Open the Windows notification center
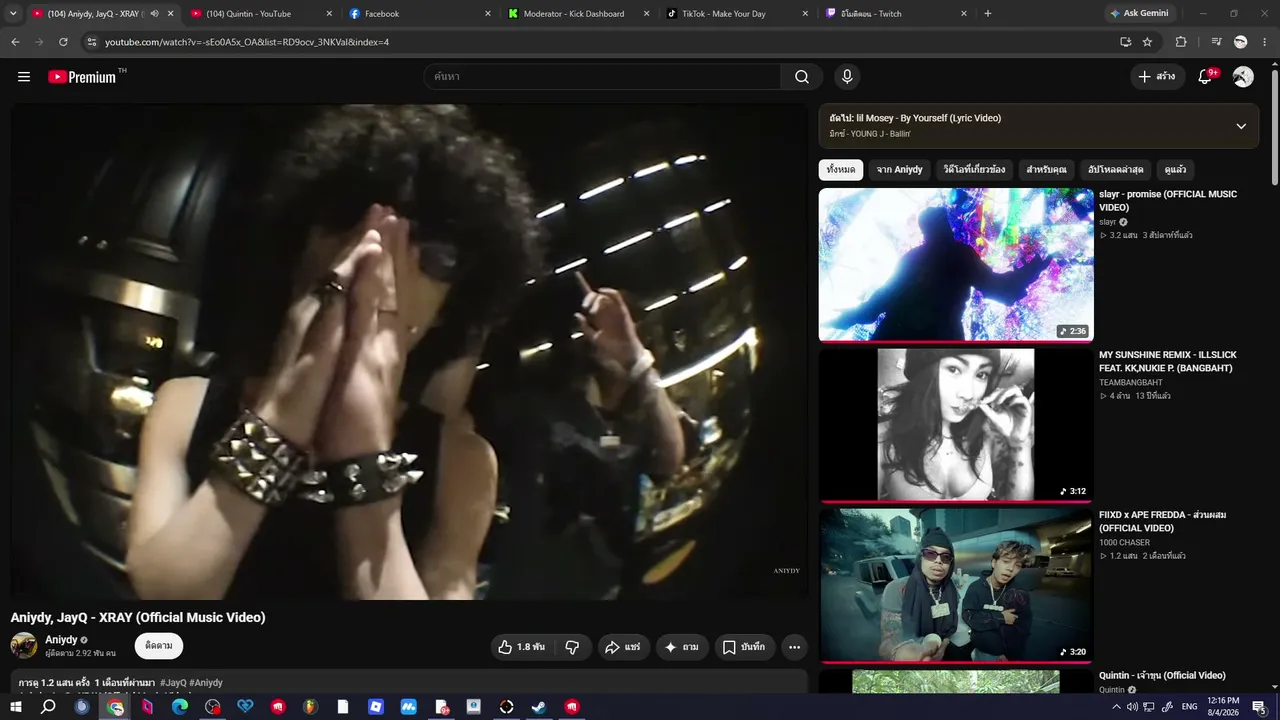The image size is (1280, 720). 1260,707
